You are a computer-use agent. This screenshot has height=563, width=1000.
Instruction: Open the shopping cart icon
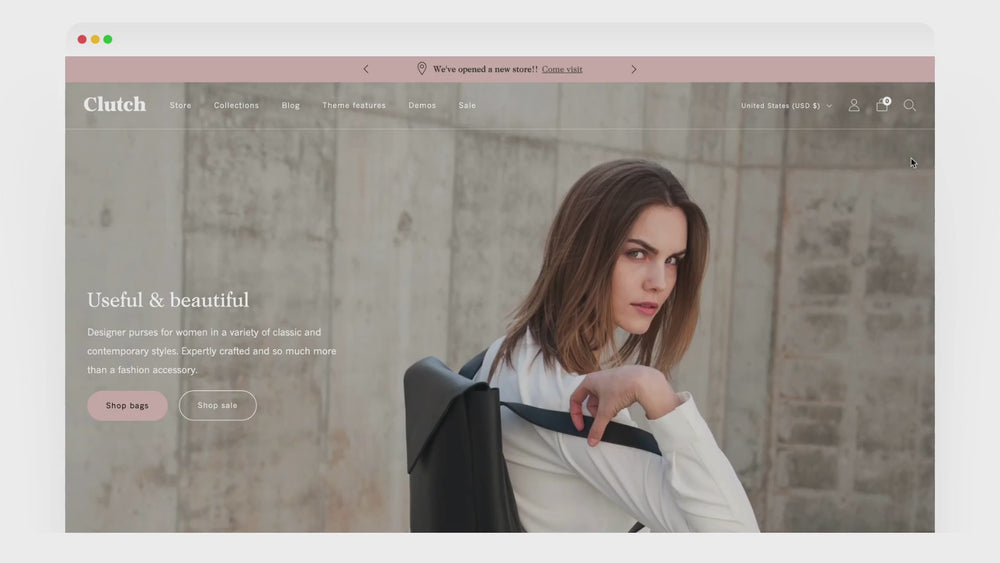pos(882,105)
